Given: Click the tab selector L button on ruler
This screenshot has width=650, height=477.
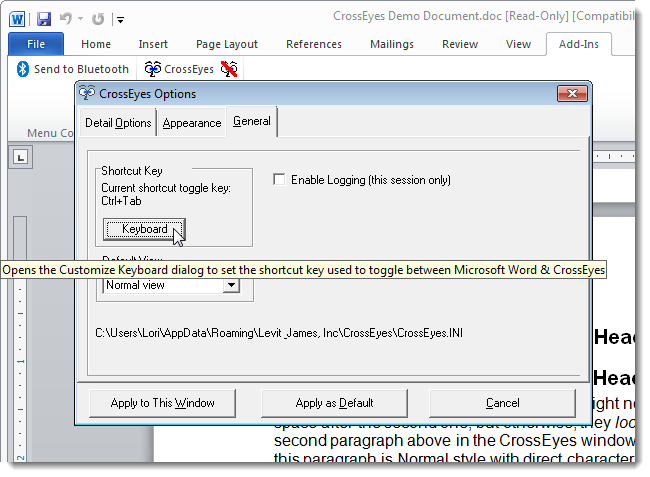Looking at the screenshot, I should (x=20, y=157).
